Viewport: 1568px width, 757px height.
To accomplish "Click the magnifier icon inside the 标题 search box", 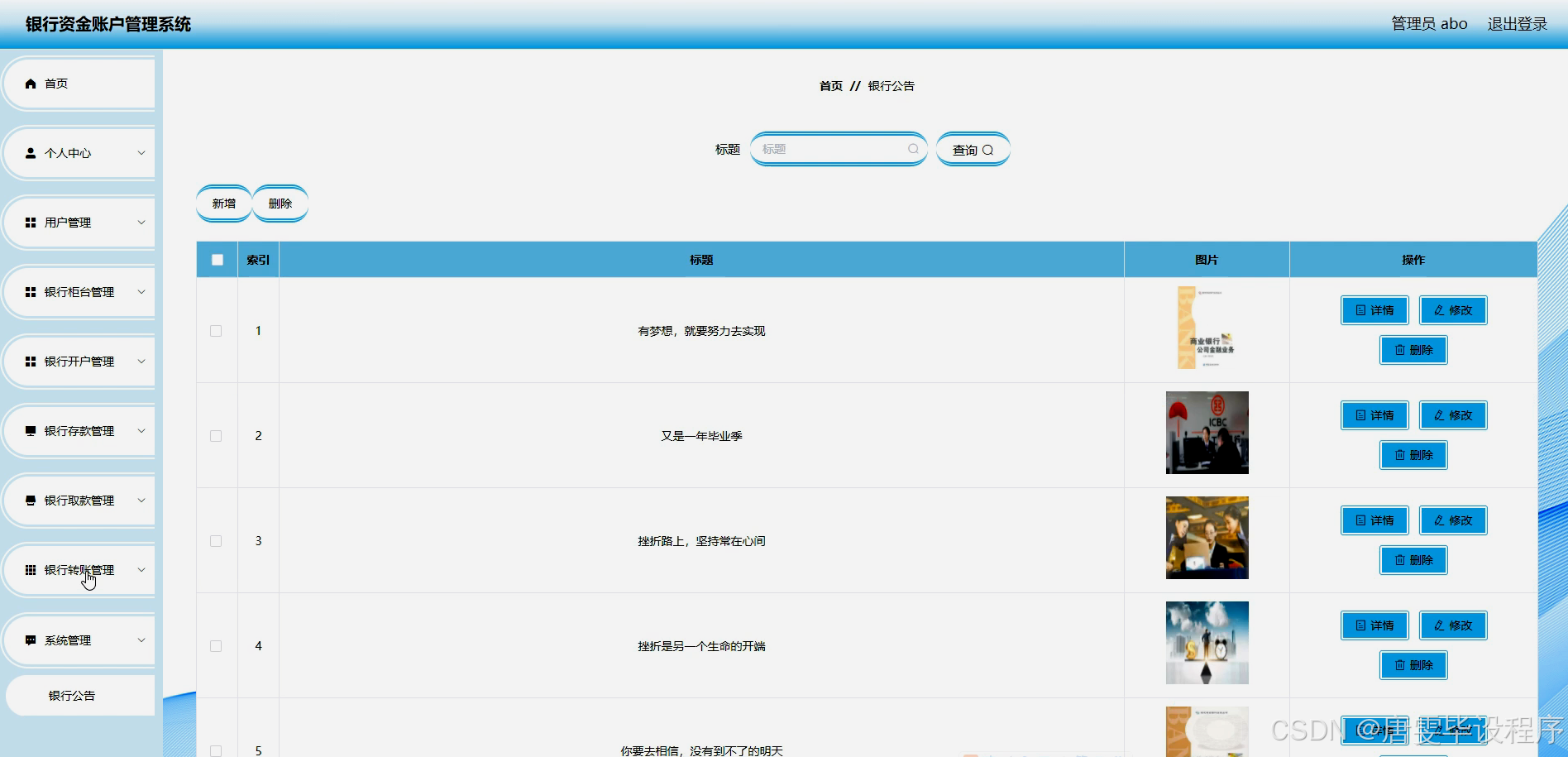I will pyautogui.click(x=913, y=149).
